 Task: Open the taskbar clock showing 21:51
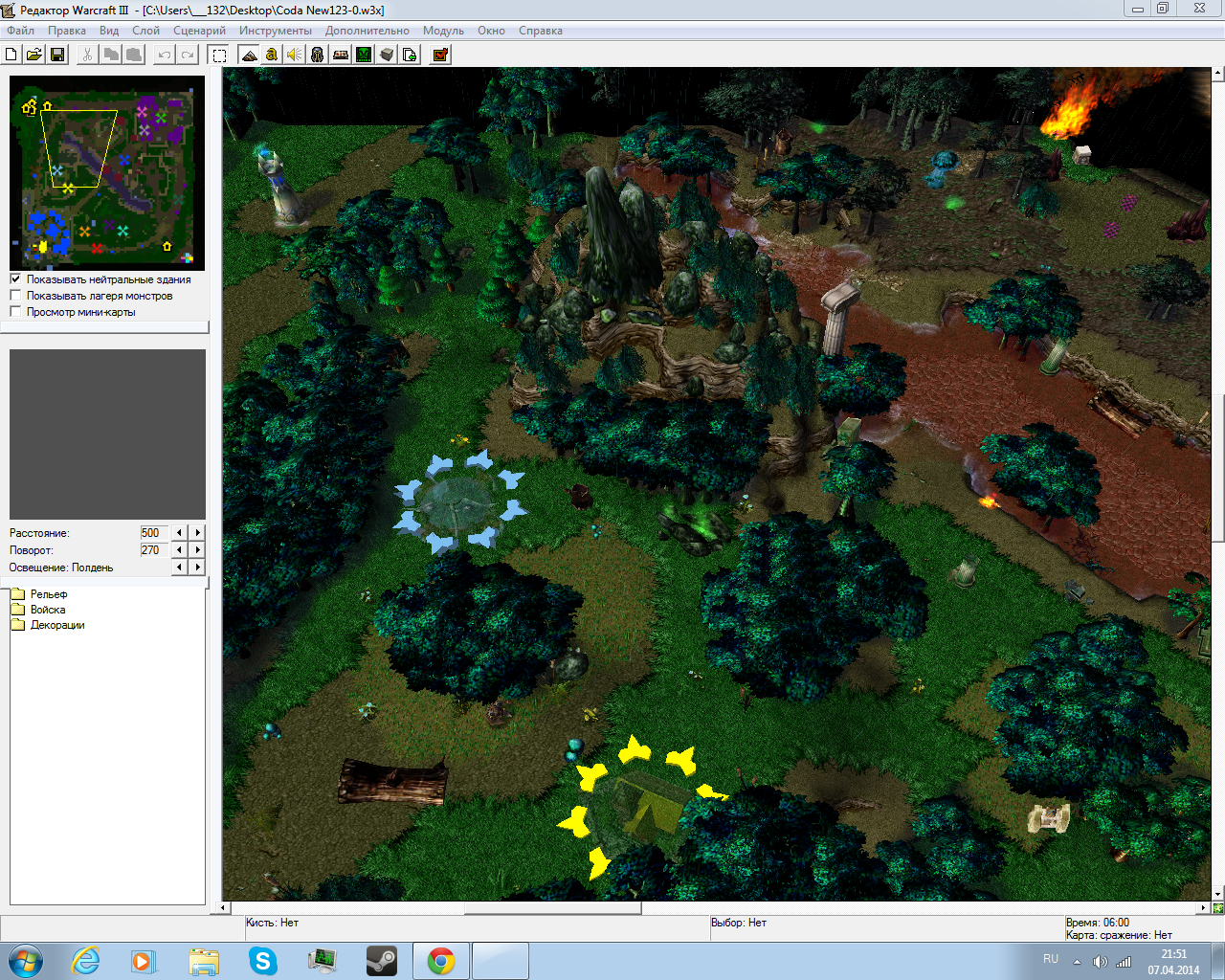pyautogui.click(x=1173, y=962)
